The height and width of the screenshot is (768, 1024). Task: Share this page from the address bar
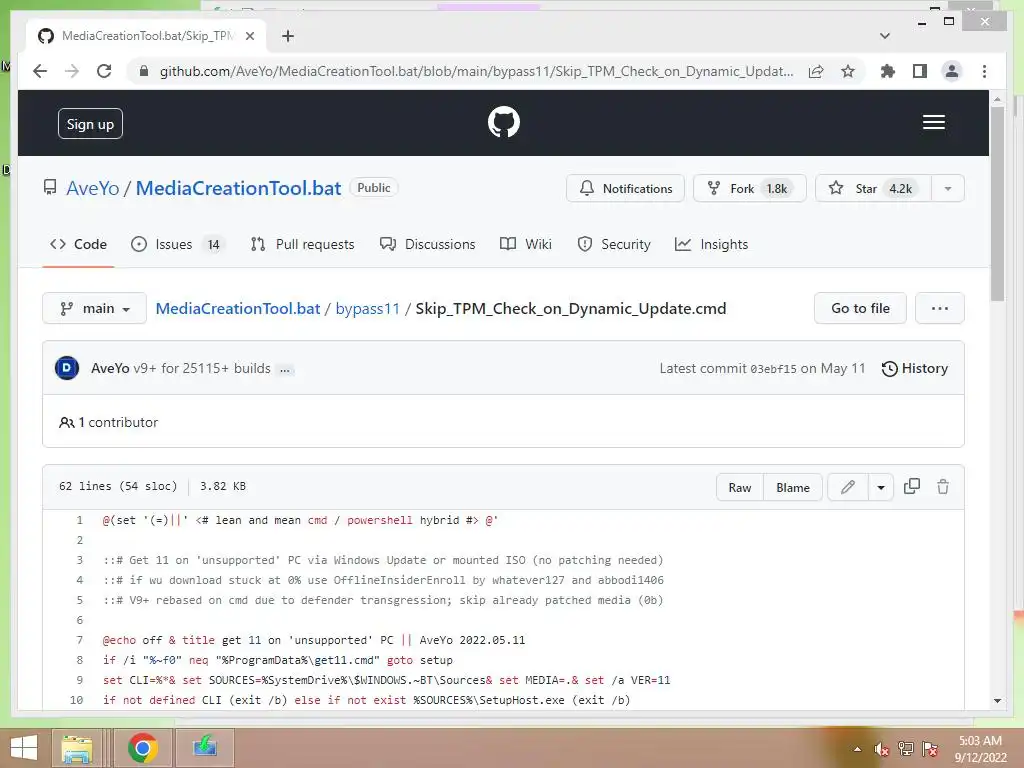tap(816, 71)
